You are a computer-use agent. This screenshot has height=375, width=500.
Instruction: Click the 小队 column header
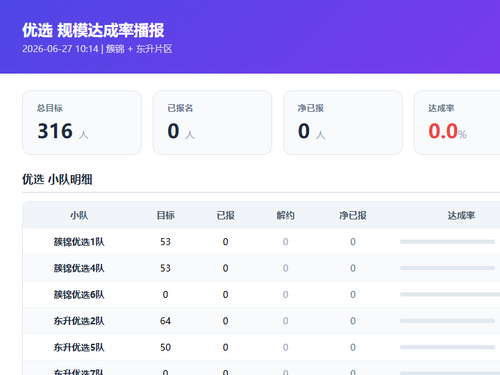tap(79, 215)
